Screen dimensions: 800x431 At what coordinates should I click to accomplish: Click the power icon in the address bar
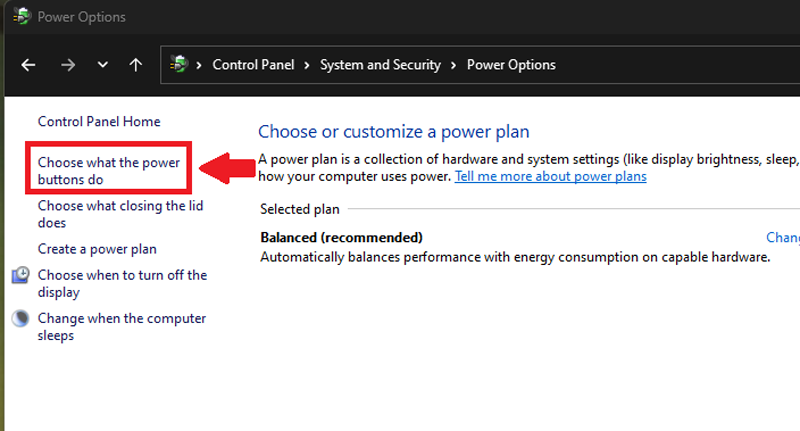(180, 65)
